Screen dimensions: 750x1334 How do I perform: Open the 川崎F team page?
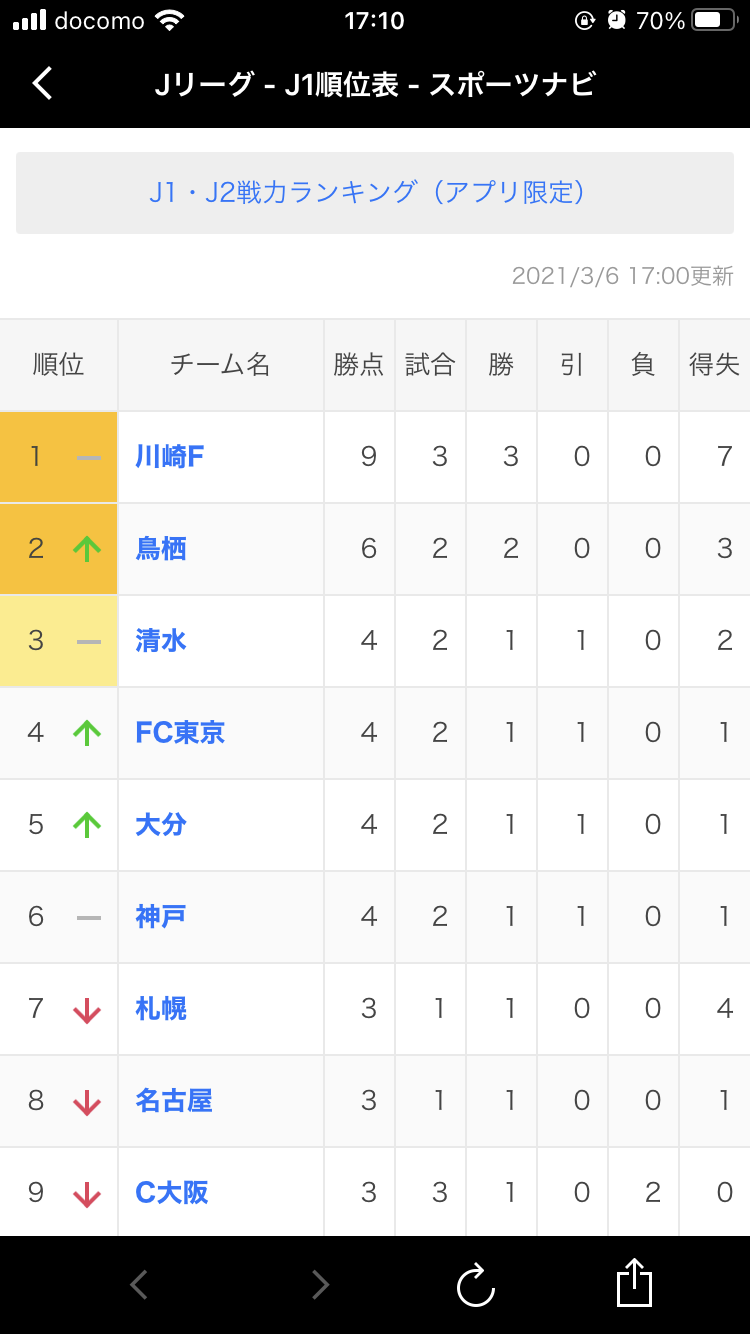(170, 457)
